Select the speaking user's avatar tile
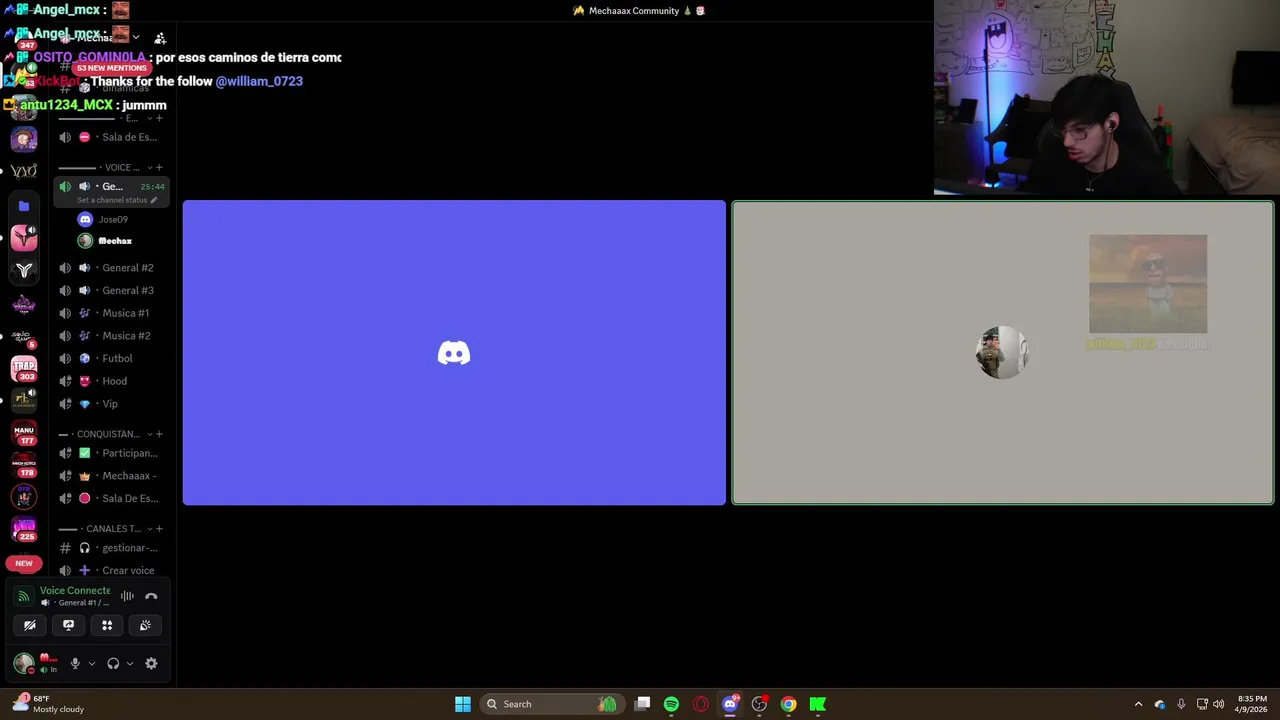 pos(1002,353)
